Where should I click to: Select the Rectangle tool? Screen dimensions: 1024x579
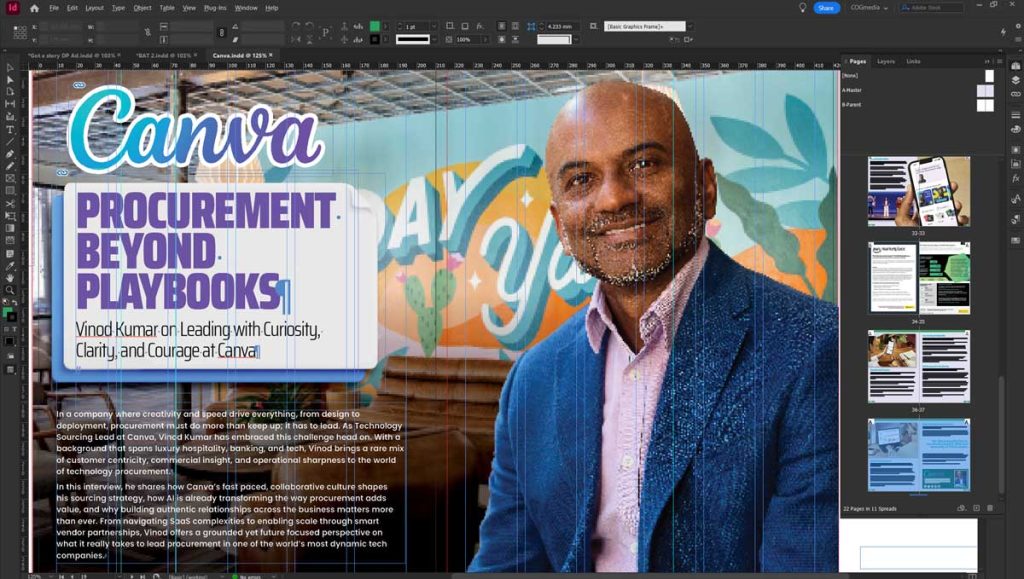pos(10,191)
